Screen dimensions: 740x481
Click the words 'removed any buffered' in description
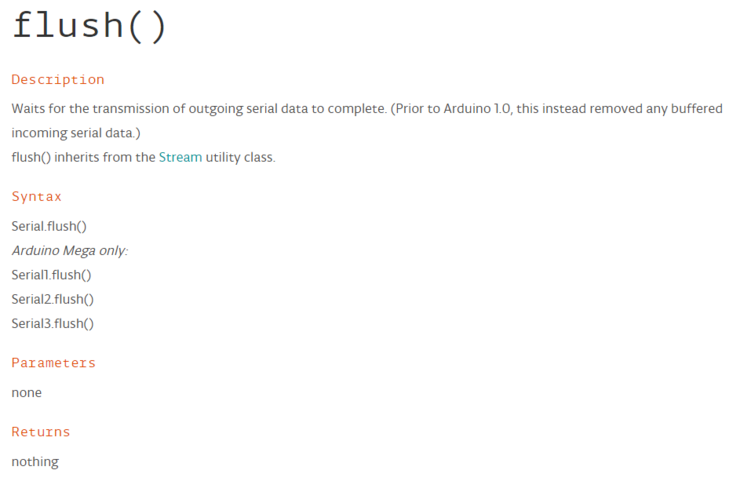point(655,108)
